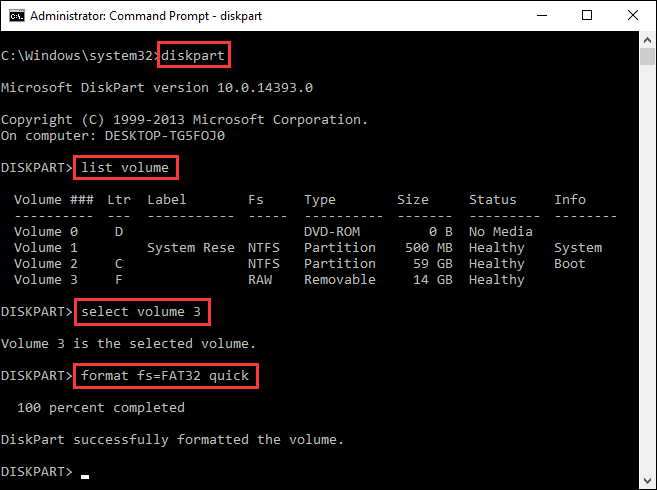Minimize the Command Prompt window
Image resolution: width=657 pixels, height=490 pixels.
pyautogui.click(x=539, y=17)
